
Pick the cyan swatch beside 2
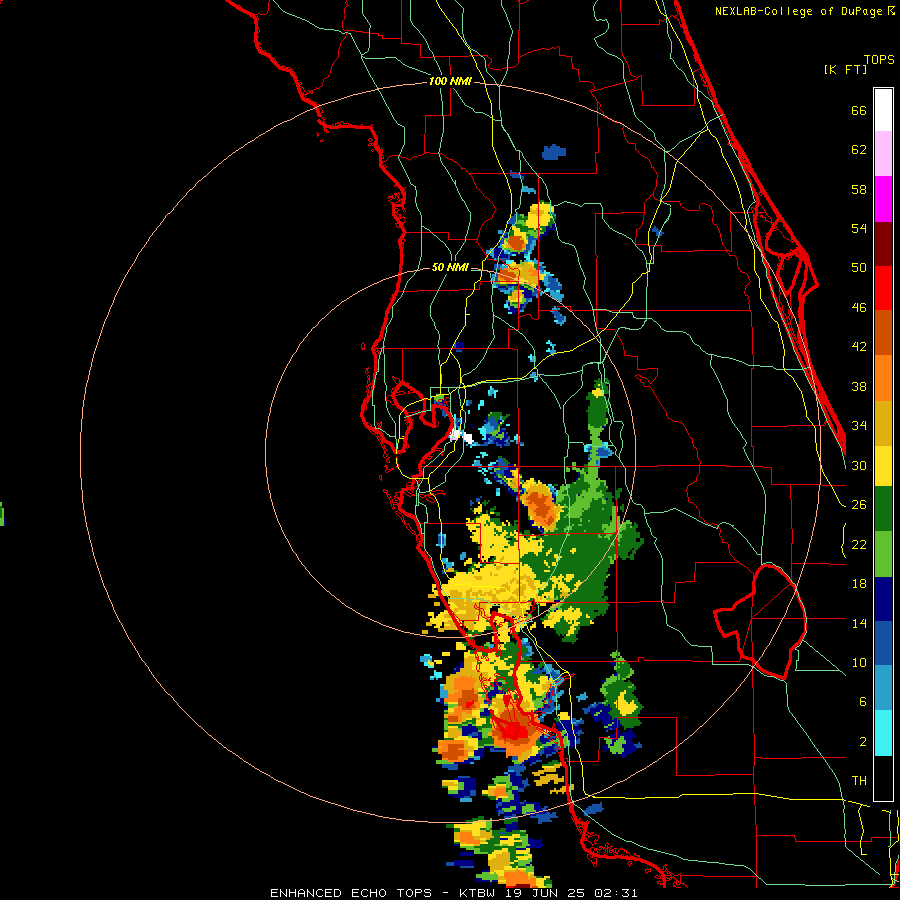883,733
